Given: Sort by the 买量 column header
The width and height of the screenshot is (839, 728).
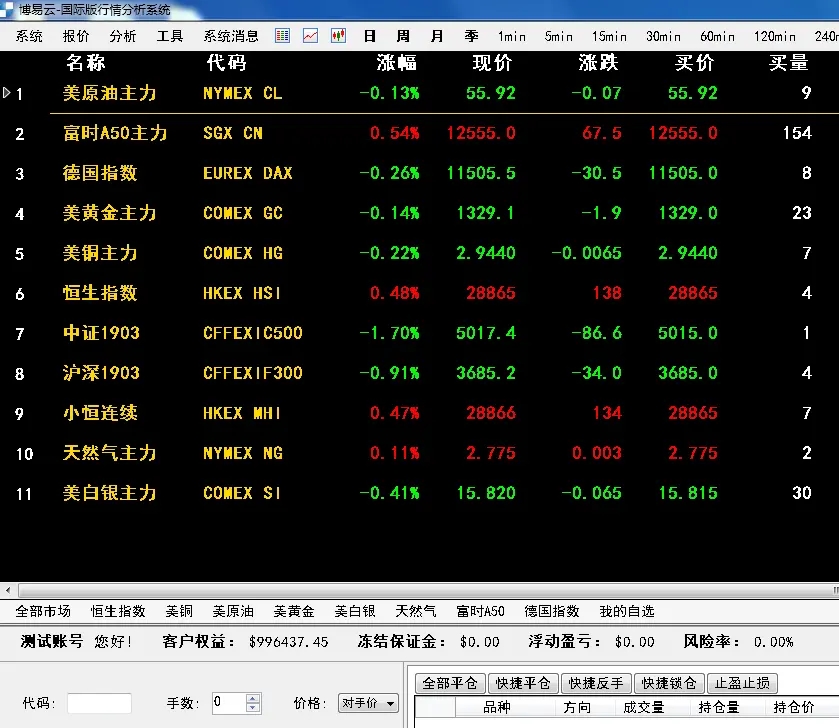Looking at the screenshot, I should pyautogui.click(x=789, y=63).
